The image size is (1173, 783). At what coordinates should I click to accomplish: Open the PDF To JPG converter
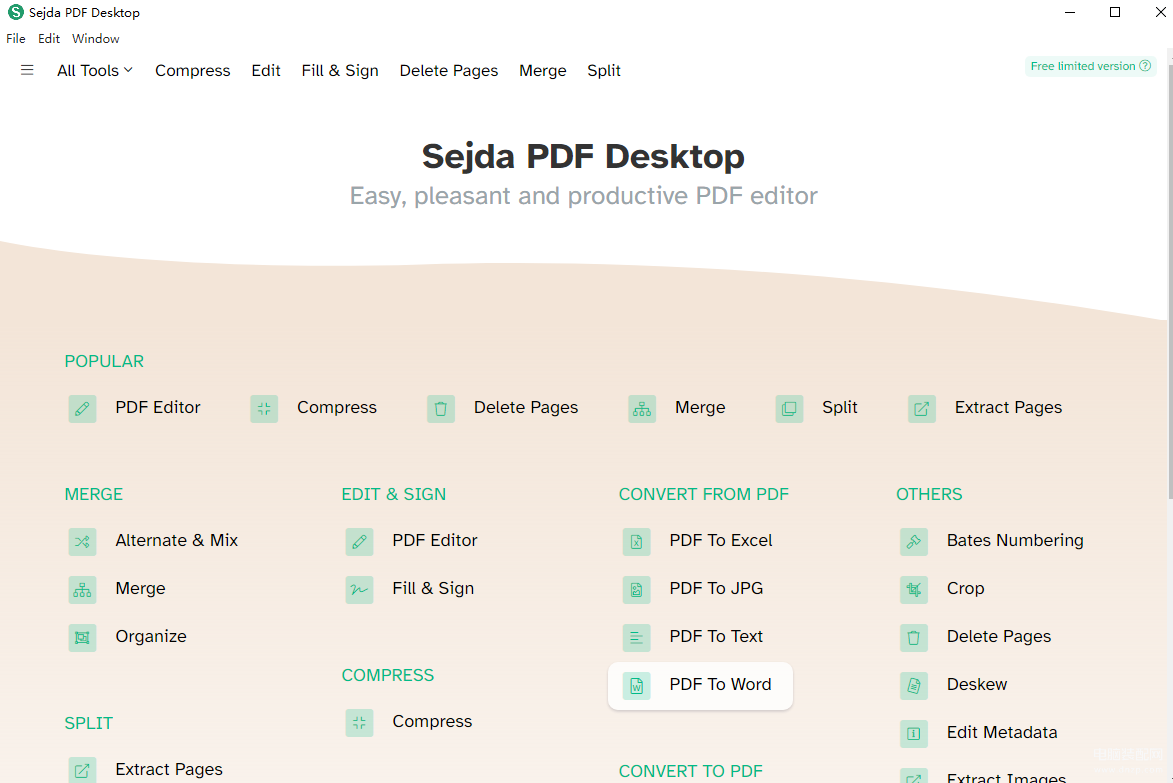click(716, 589)
